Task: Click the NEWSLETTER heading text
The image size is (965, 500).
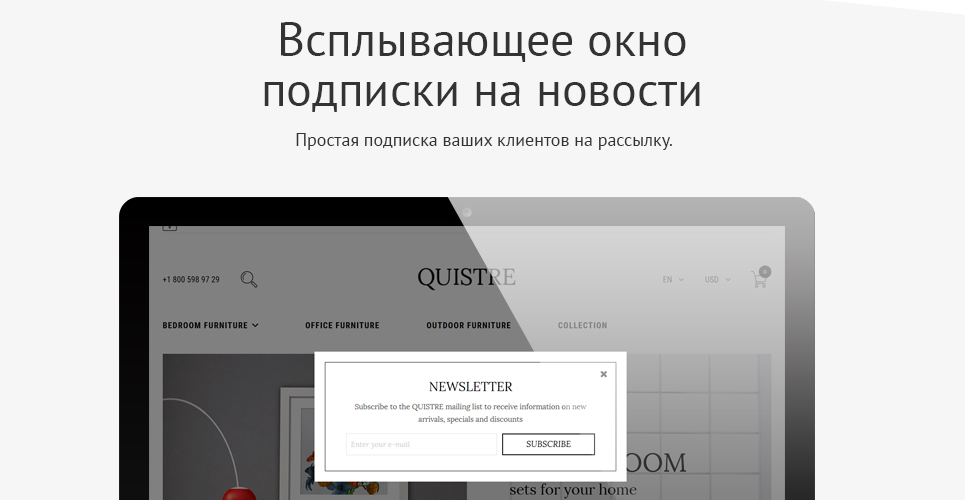Action: [470, 387]
